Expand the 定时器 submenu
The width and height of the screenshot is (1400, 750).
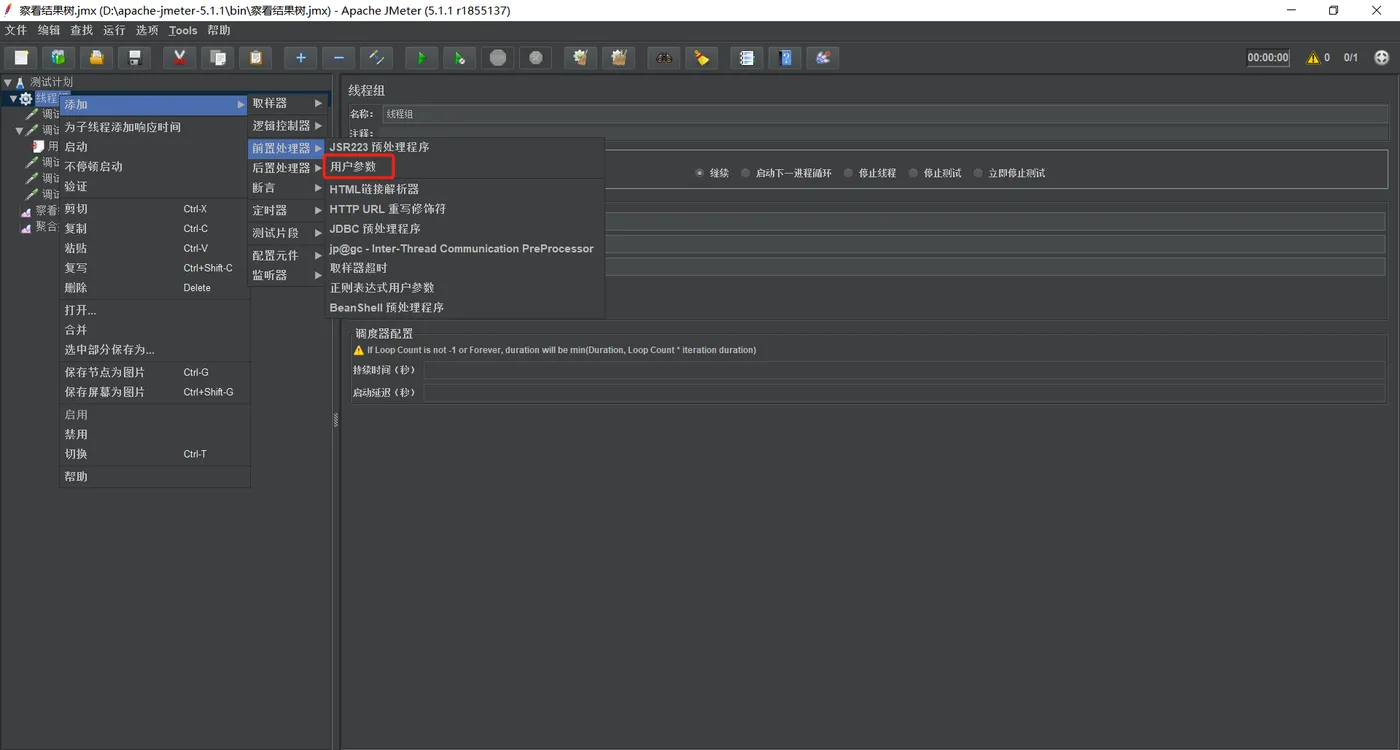(287, 210)
